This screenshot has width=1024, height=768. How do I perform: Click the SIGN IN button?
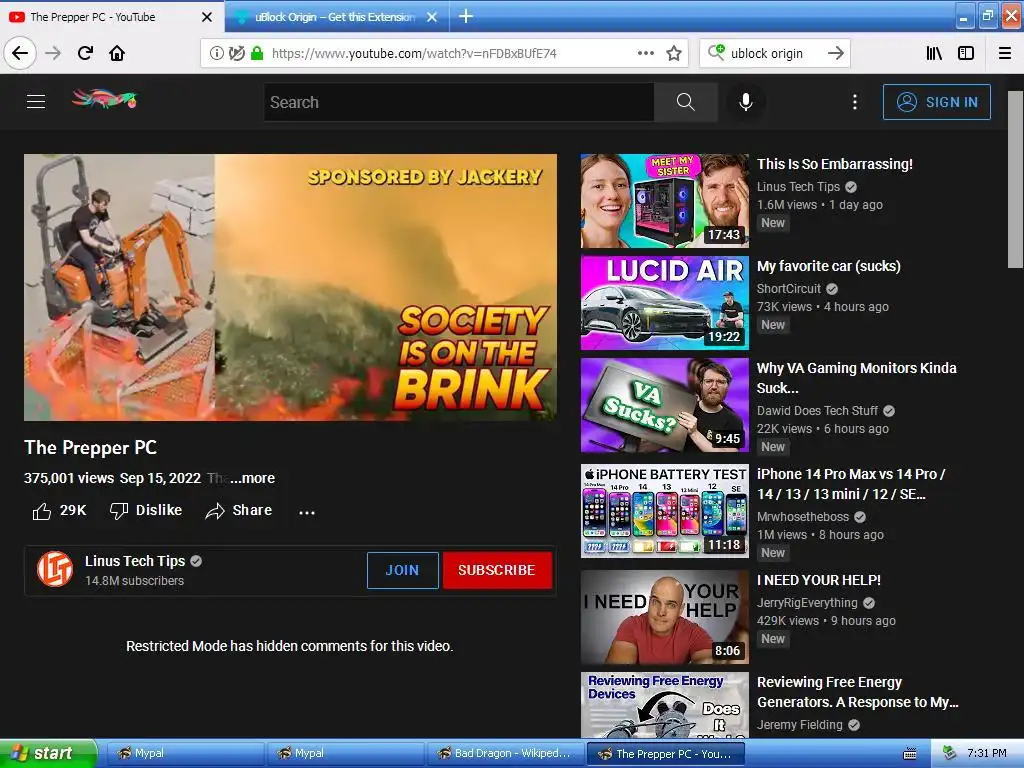tap(936, 102)
